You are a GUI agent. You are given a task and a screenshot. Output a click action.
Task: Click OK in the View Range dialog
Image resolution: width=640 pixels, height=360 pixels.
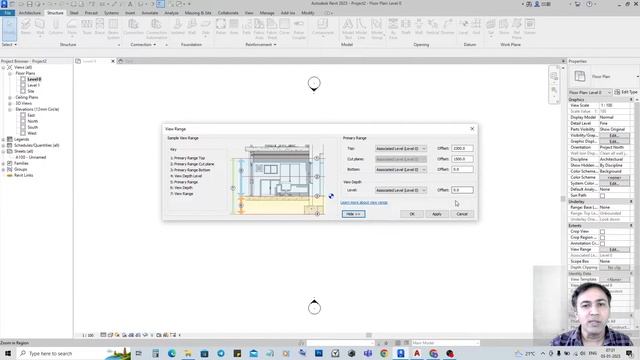[412, 214]
